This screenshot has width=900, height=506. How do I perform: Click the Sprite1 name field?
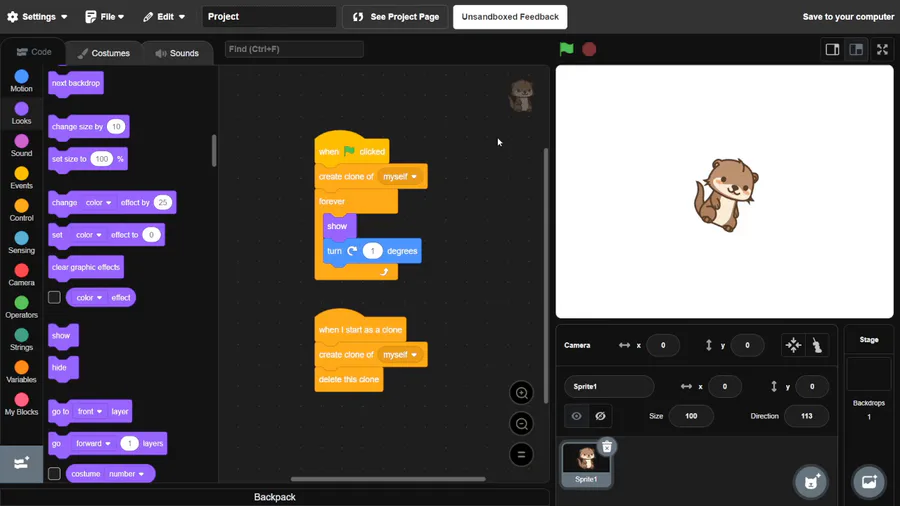[x=609, y=386]
